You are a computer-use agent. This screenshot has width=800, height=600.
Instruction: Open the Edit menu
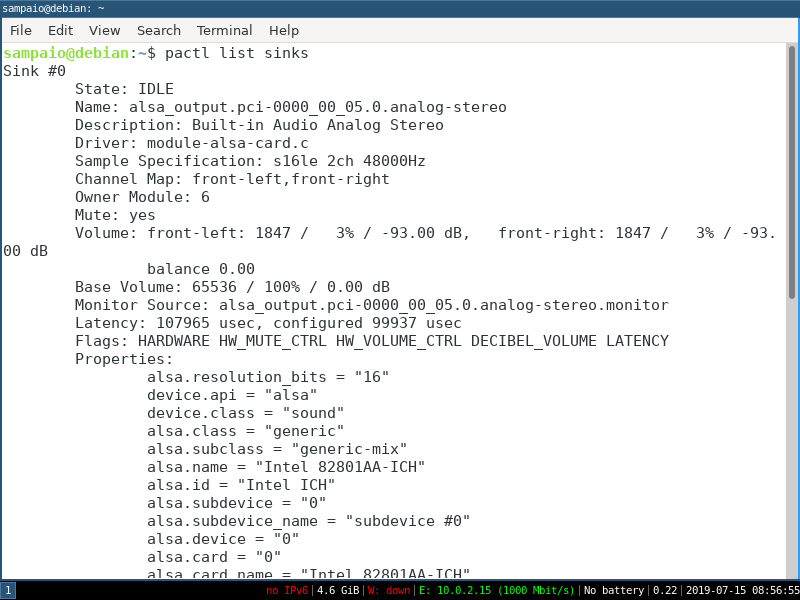(x=60, y=30)
